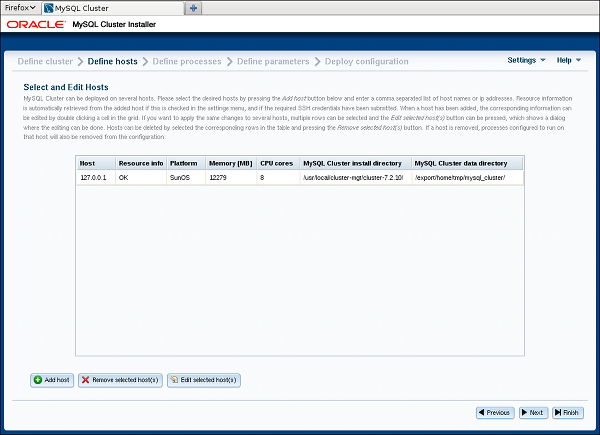Sort table by Host column header

click(88, 163)
